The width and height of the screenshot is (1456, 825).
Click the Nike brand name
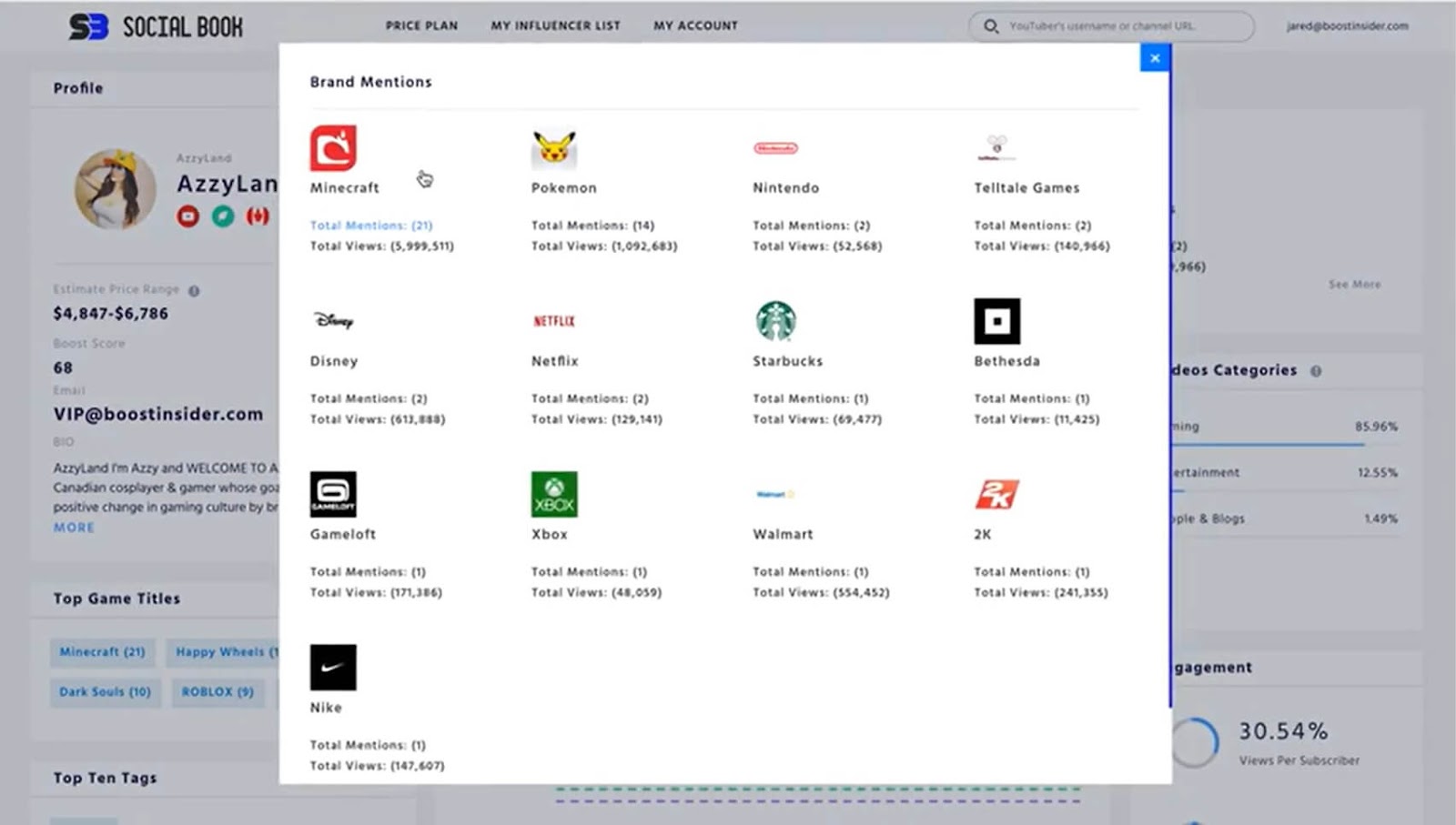pyautogui.click(x=326, y=708)
